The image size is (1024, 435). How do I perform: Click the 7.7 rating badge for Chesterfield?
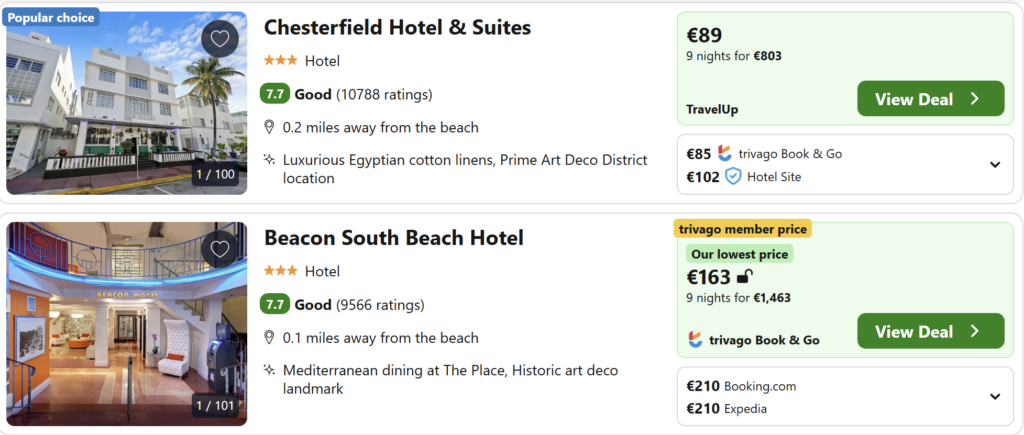click(x=274, y=94)
